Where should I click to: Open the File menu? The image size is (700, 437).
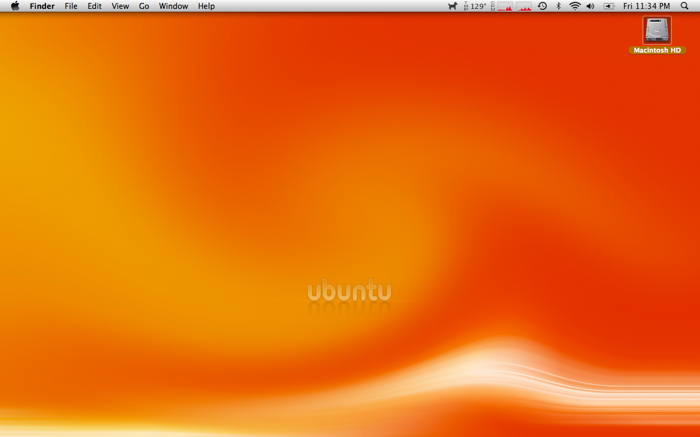tap(71, 6)
